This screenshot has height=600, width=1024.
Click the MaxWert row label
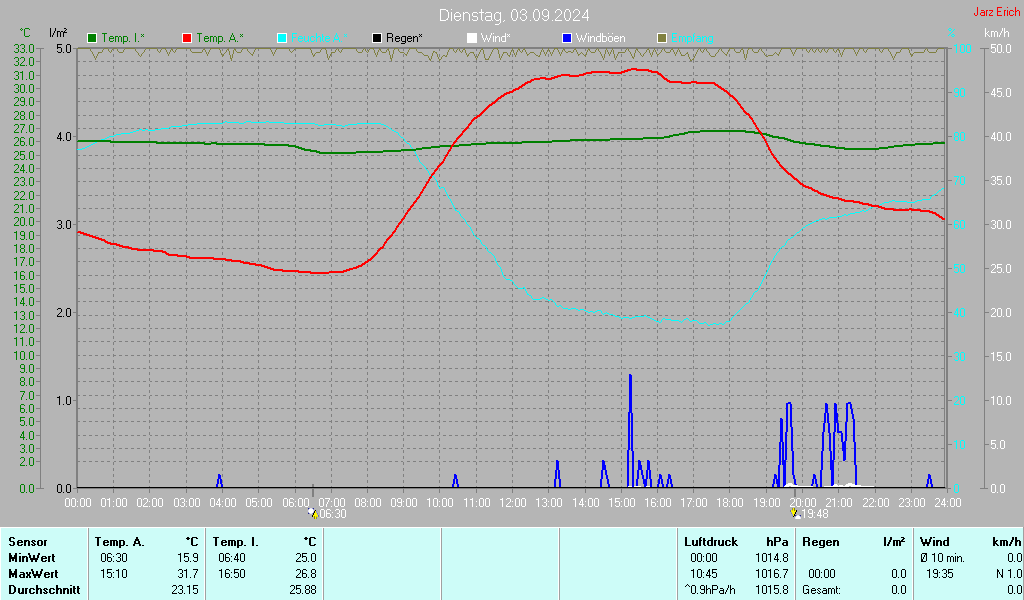(x=34, y=573)
